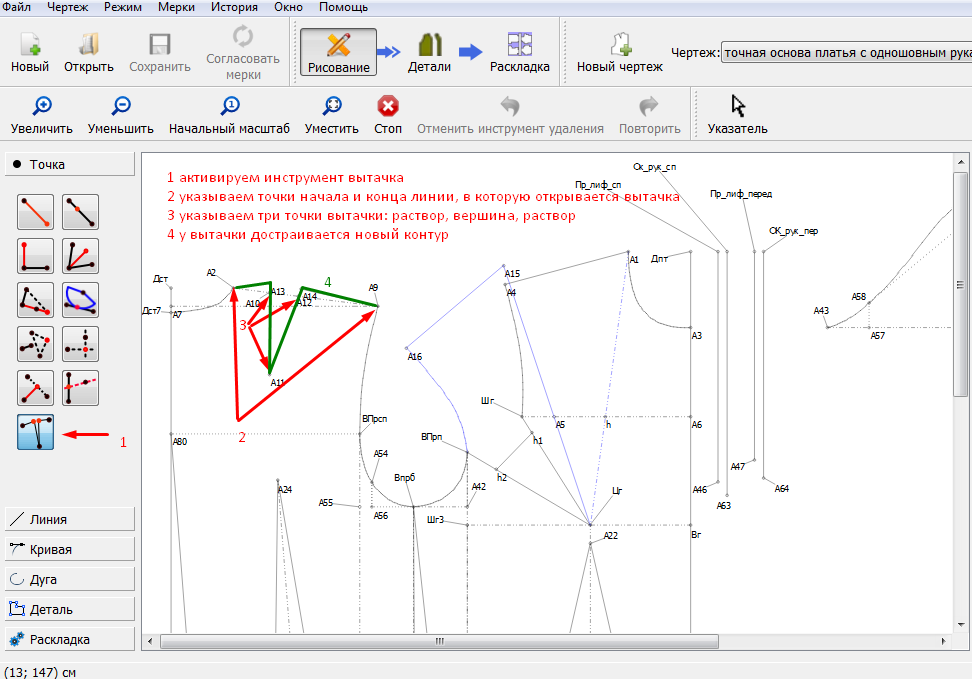Click the scroll-down arrow of canvas
This screenshot has height=679, width=972.
[960, 625]
